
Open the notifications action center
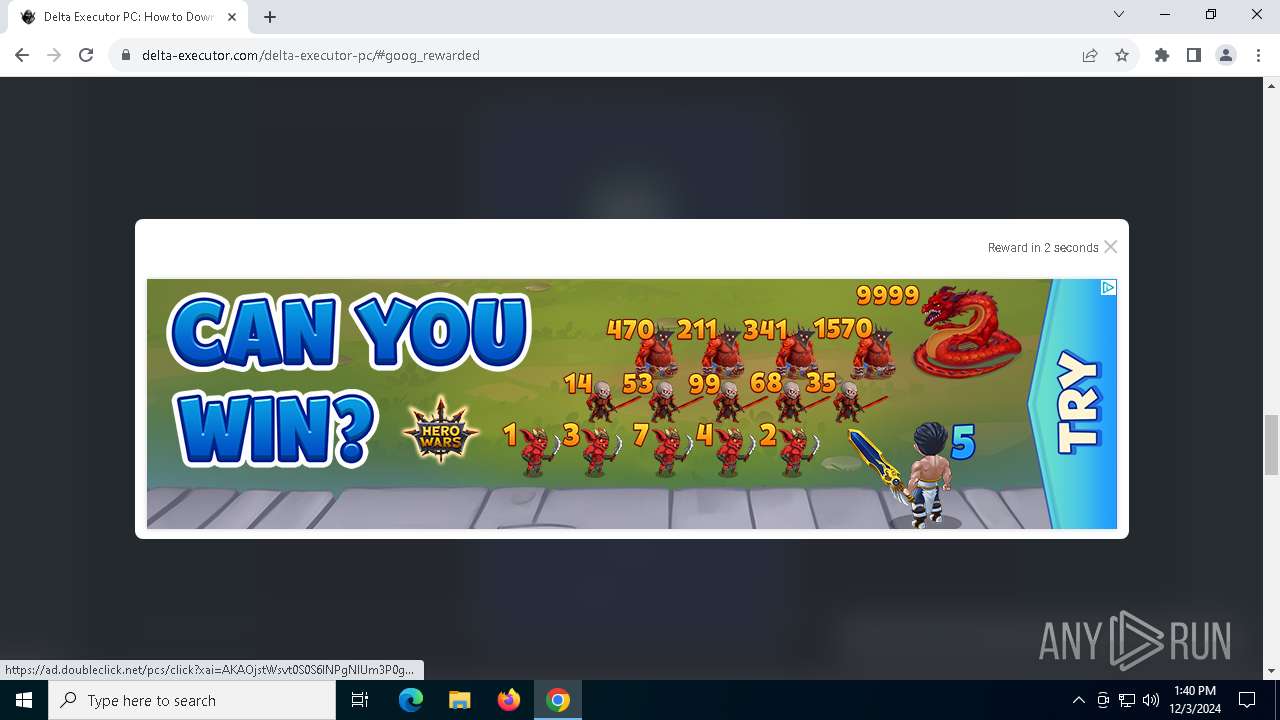tap(1247, 700)
